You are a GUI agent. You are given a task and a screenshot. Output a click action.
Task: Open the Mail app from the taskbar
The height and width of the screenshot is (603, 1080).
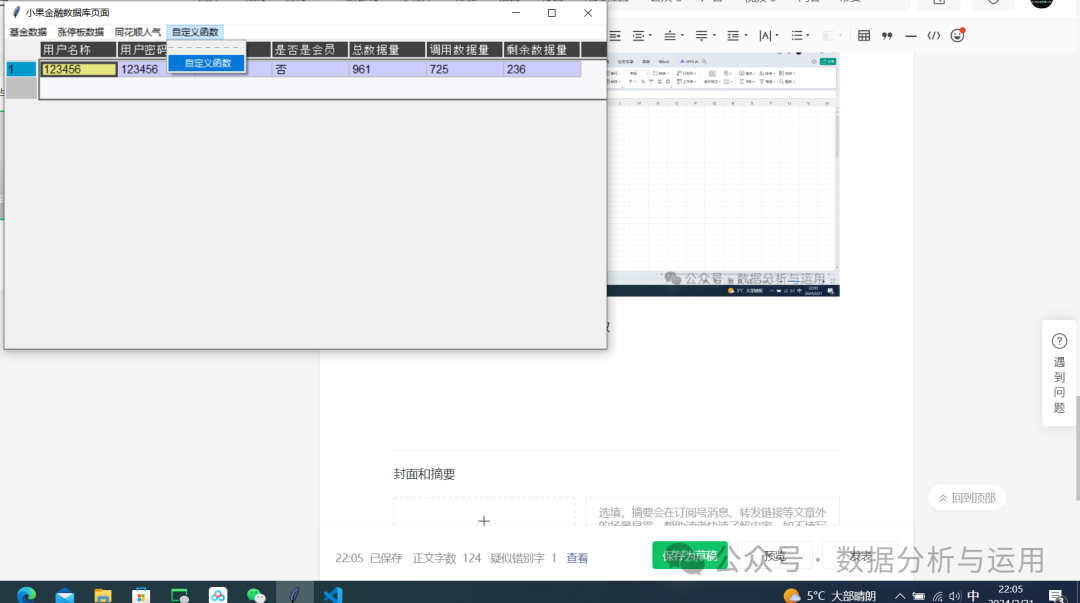[x=65, y=595]
